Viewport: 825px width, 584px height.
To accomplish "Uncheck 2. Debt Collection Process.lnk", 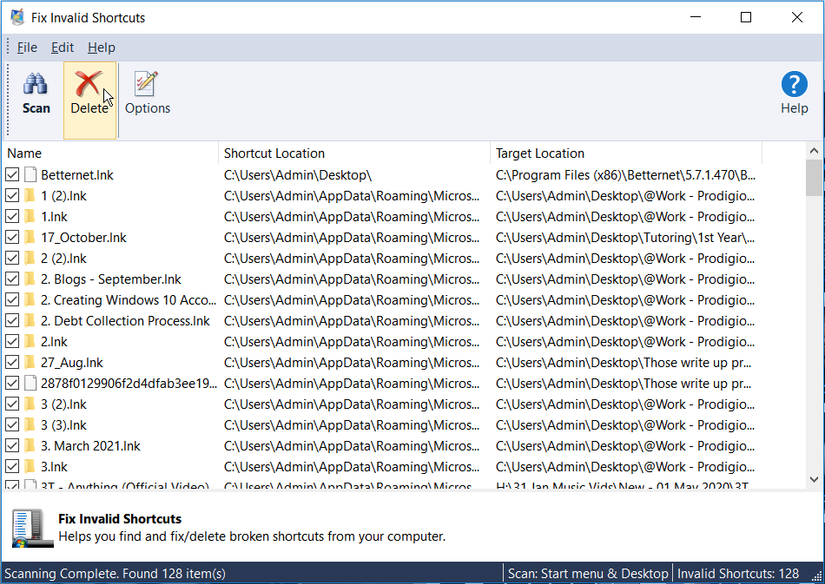I will 10,320.
